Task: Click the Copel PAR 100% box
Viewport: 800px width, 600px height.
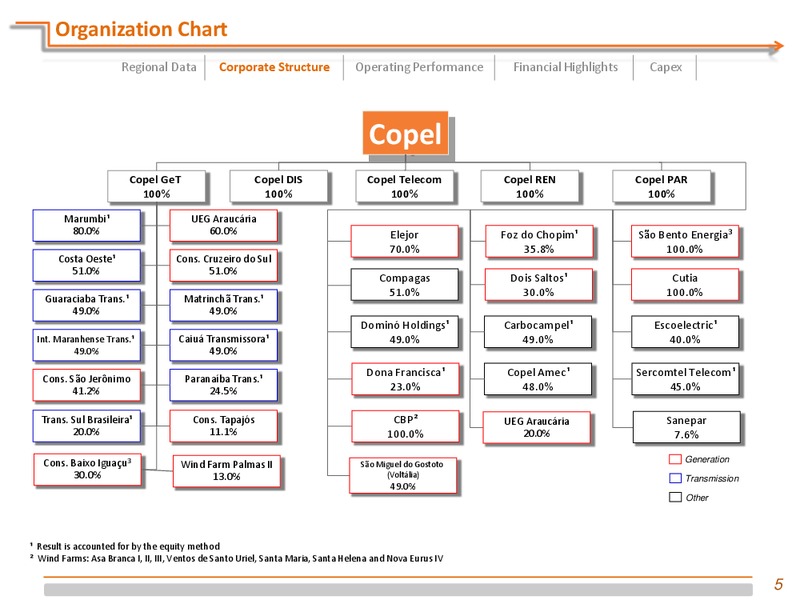Action: (661, 186)
